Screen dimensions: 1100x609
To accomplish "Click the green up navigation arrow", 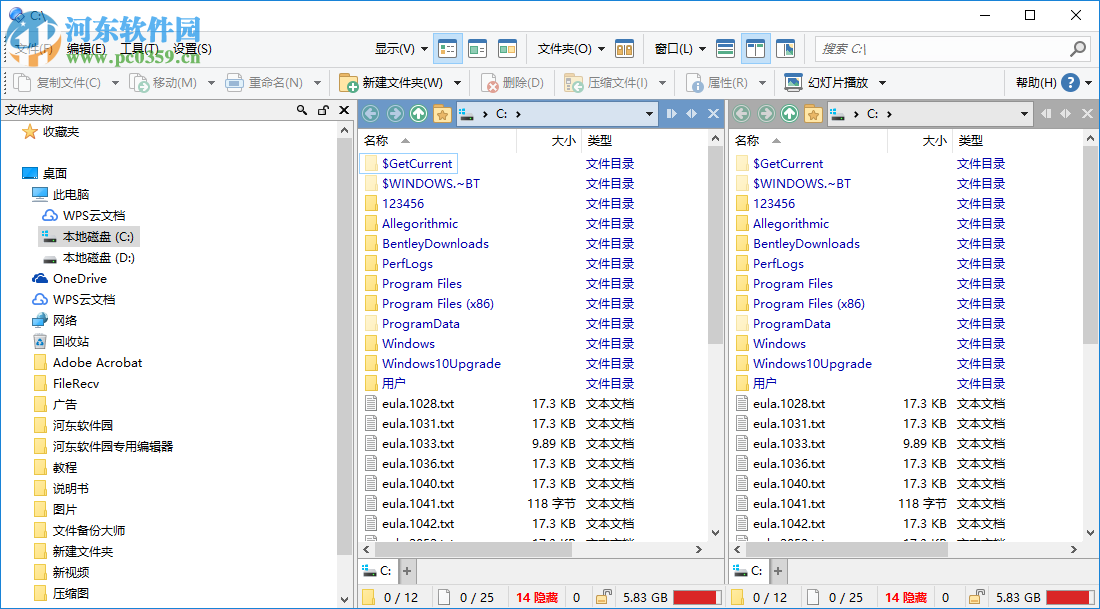I will click(418, 114).
